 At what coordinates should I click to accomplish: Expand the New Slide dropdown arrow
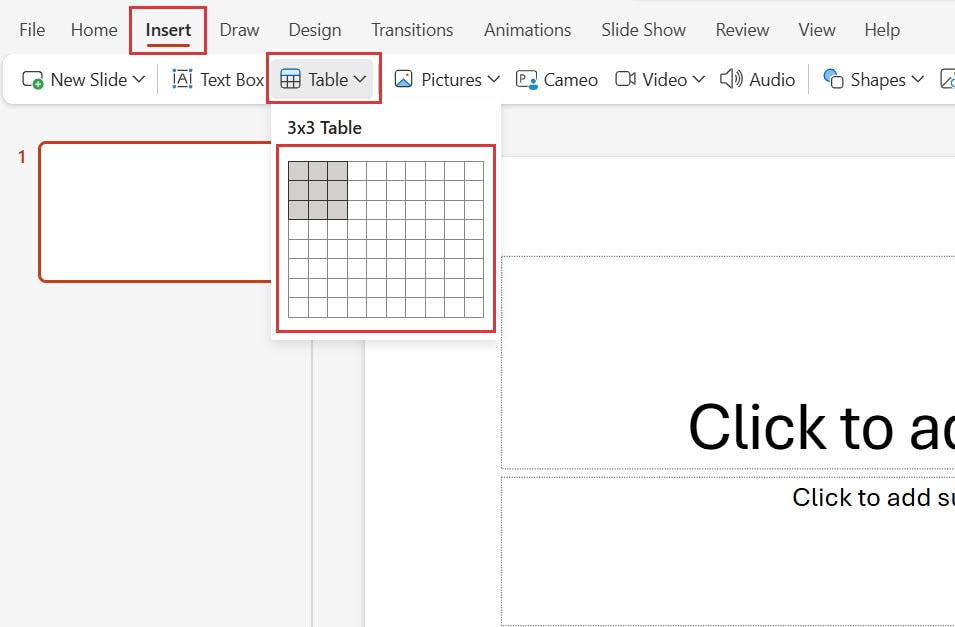[x=139, y=79]
